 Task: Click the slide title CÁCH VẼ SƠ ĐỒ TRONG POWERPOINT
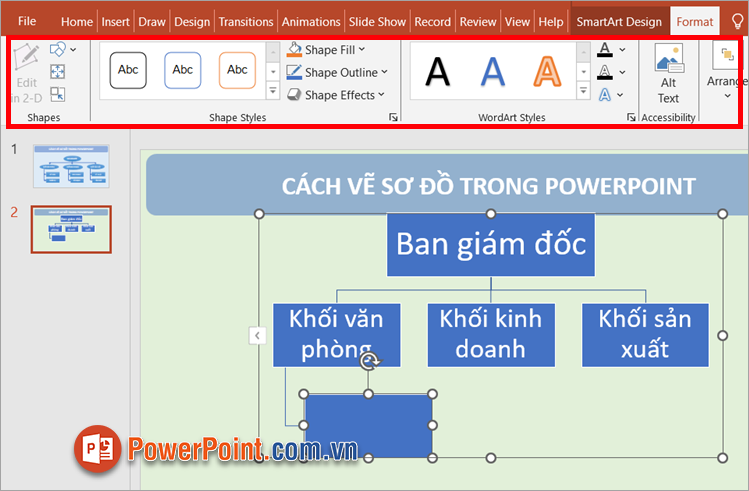(488, 186)
